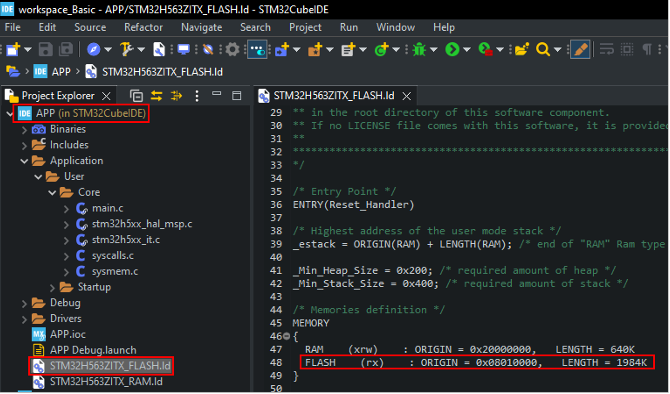The height and width of the screenshot is (394, 670).
Task: Toggle the orange highlighter mark occurrences button
Action: click(x=580, y=50)
